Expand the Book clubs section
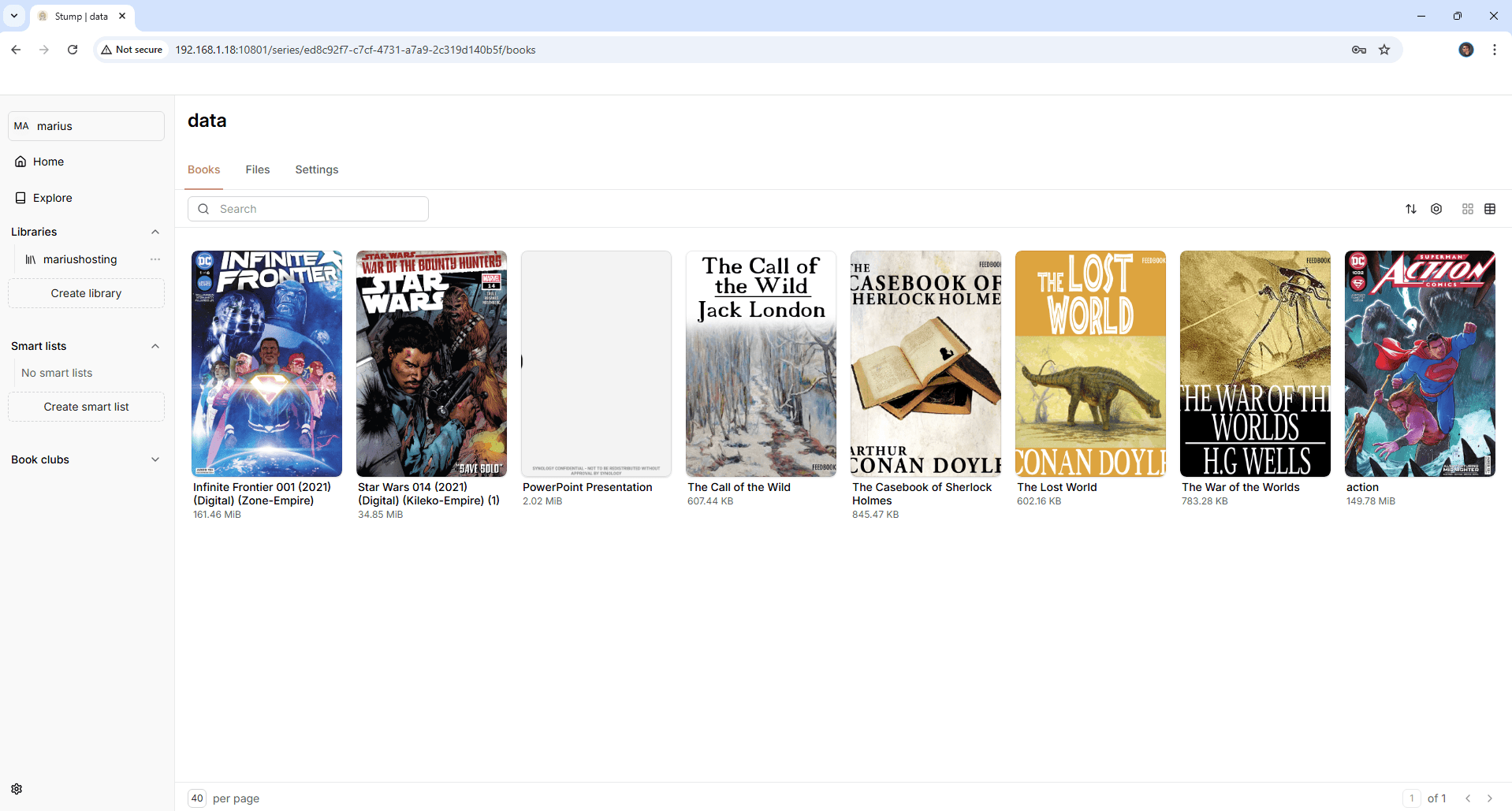The image size is (1512, 811). tap(155, 459)
